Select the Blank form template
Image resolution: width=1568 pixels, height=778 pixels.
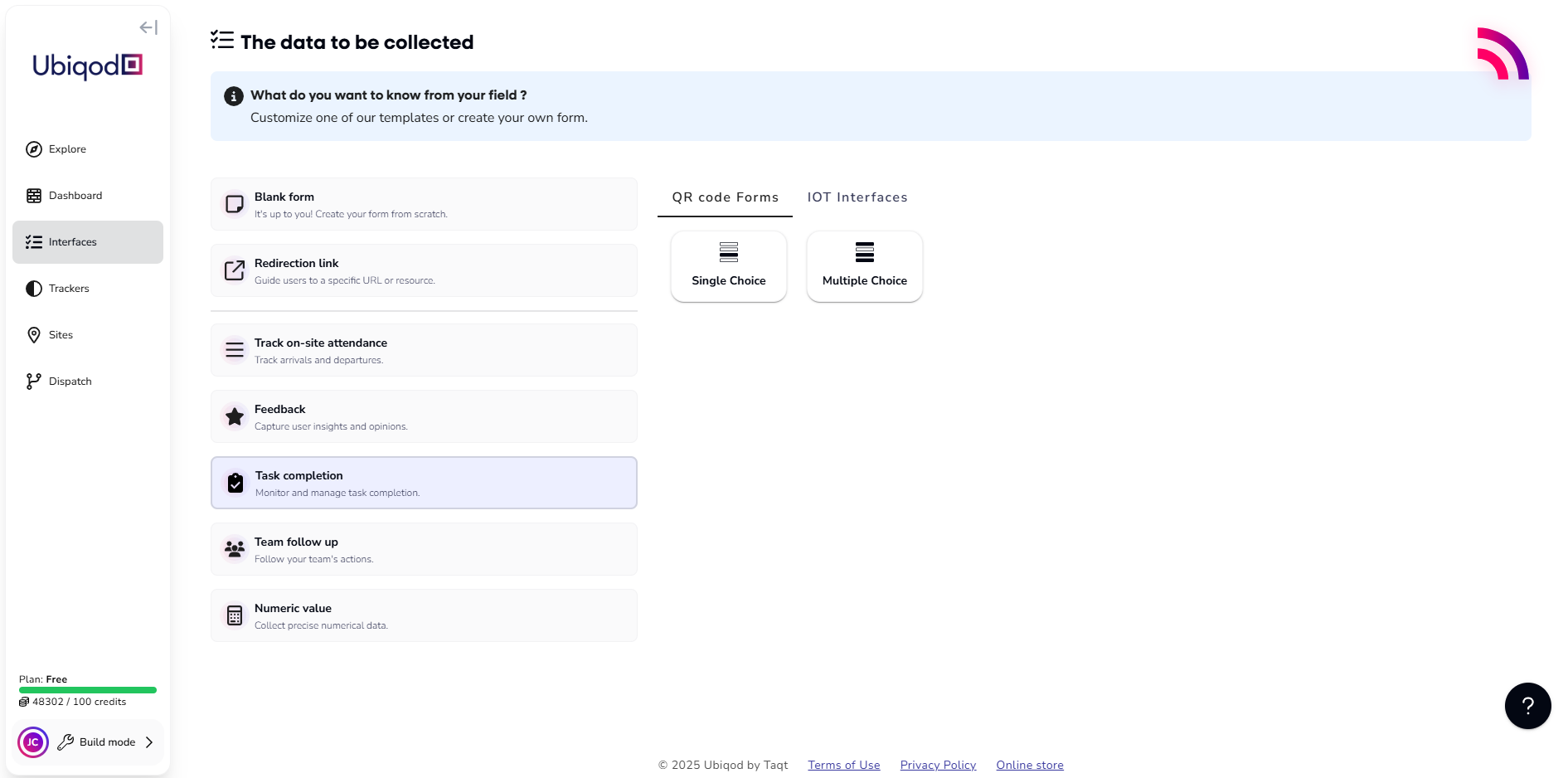(424, 204)
